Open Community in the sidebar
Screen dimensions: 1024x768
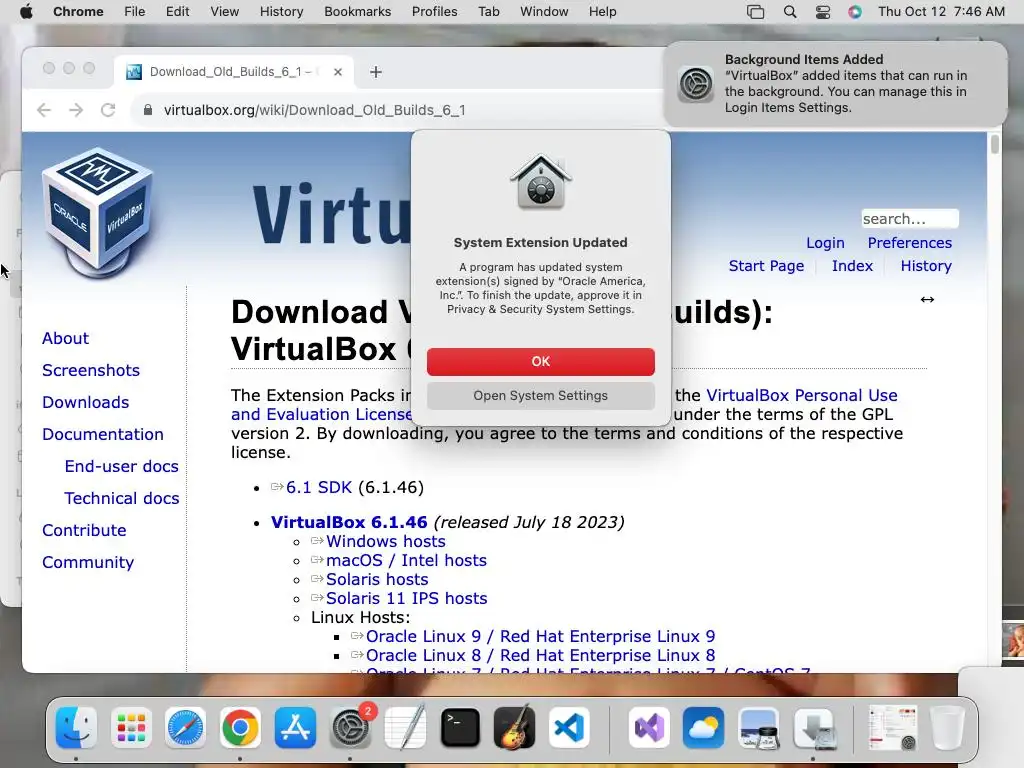(x=88, y=562)
